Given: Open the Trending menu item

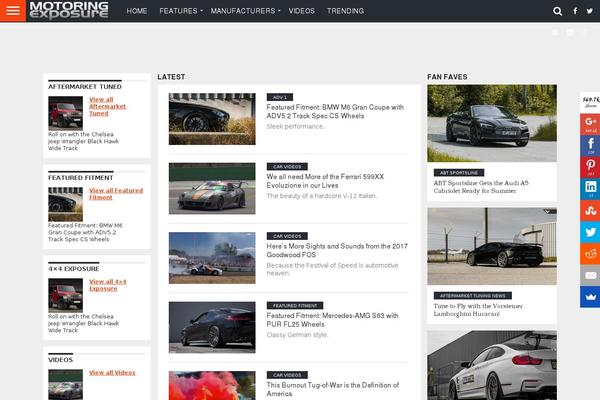Looking at the screenshot, I should [345, 11].
